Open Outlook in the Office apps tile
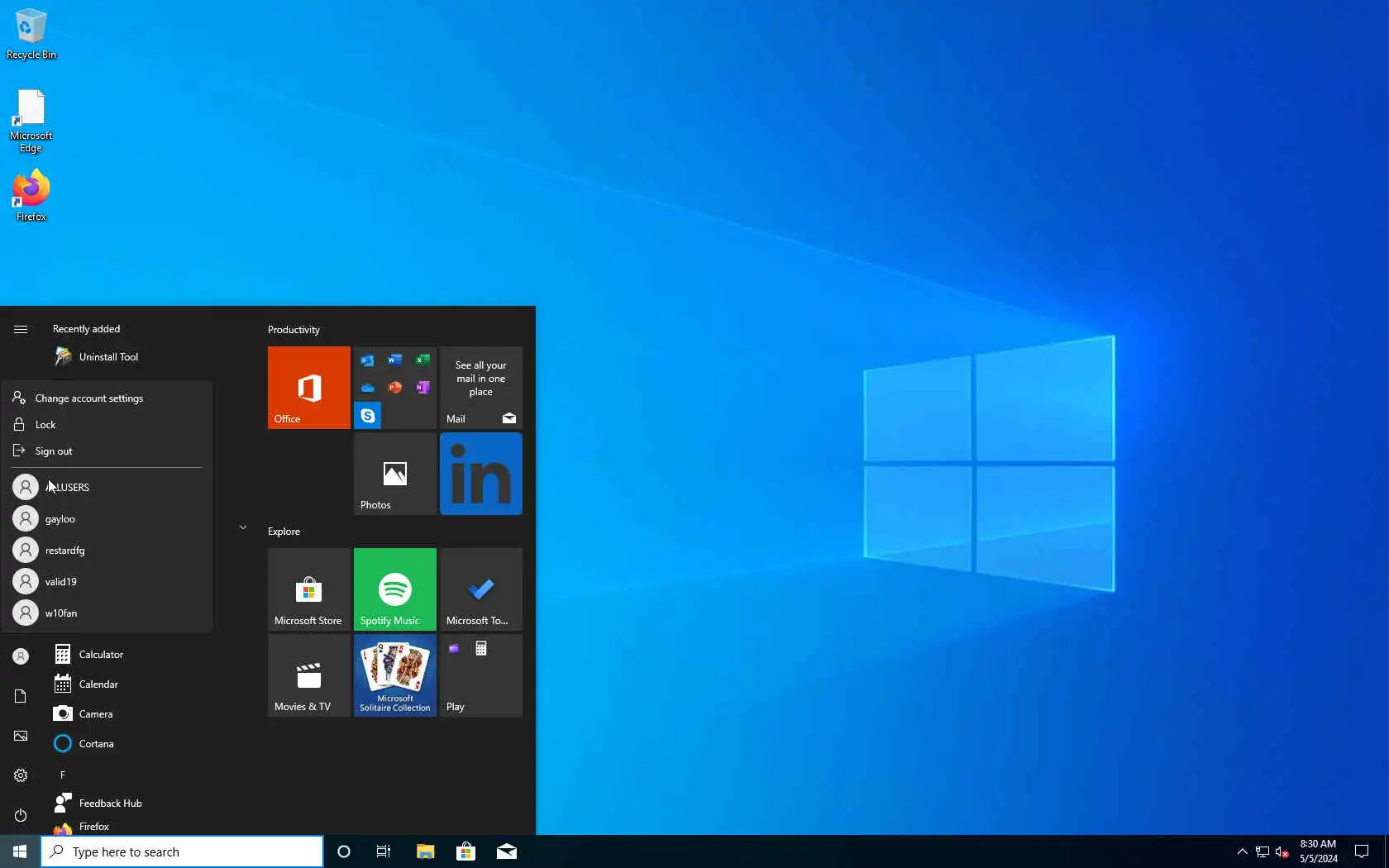Image resolution: width=1389 pixels, height=868 pixels. pos(368,360)
